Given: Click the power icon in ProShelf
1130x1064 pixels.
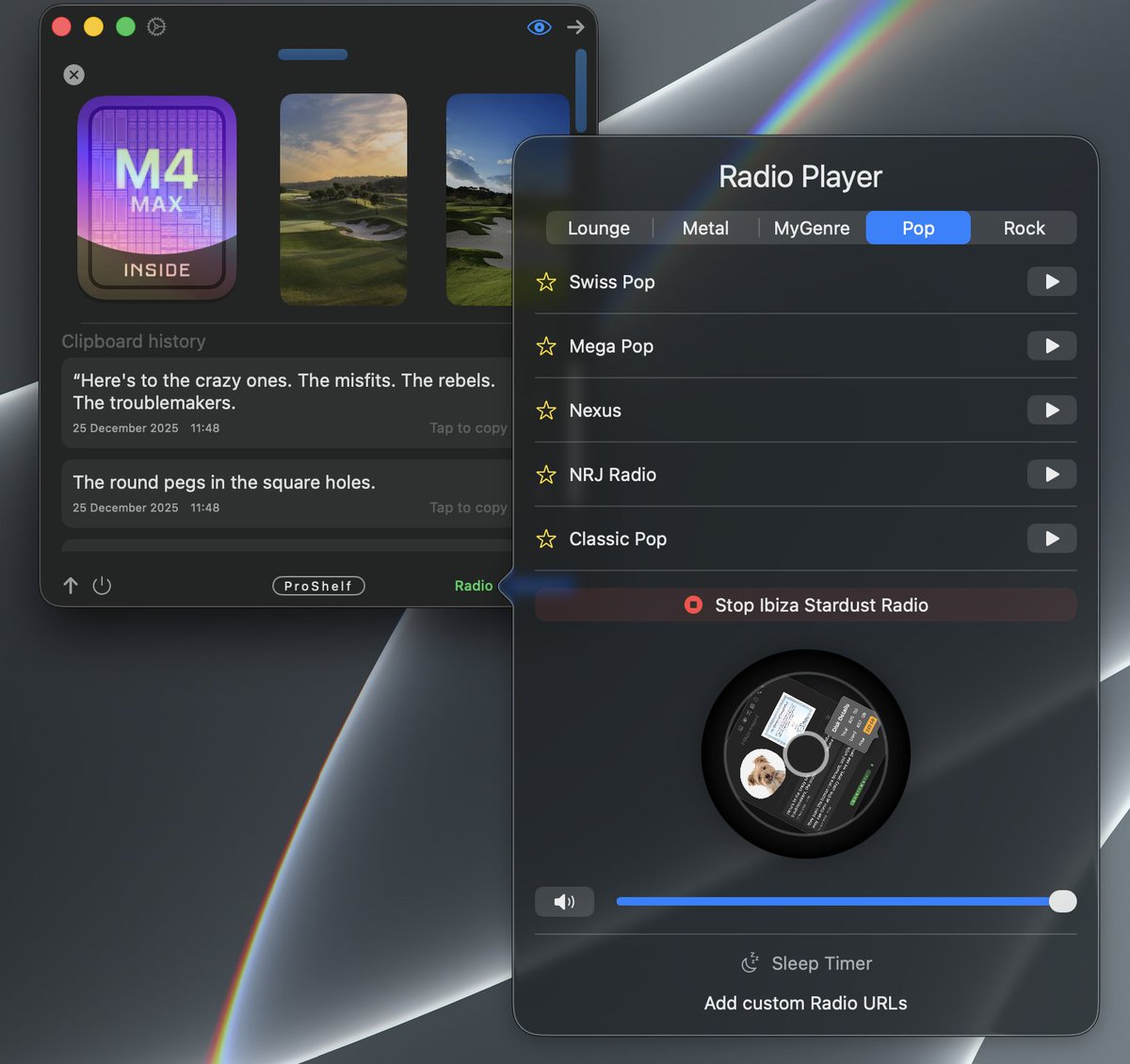Looking at the screenshot, I should [x=102, y=585].
